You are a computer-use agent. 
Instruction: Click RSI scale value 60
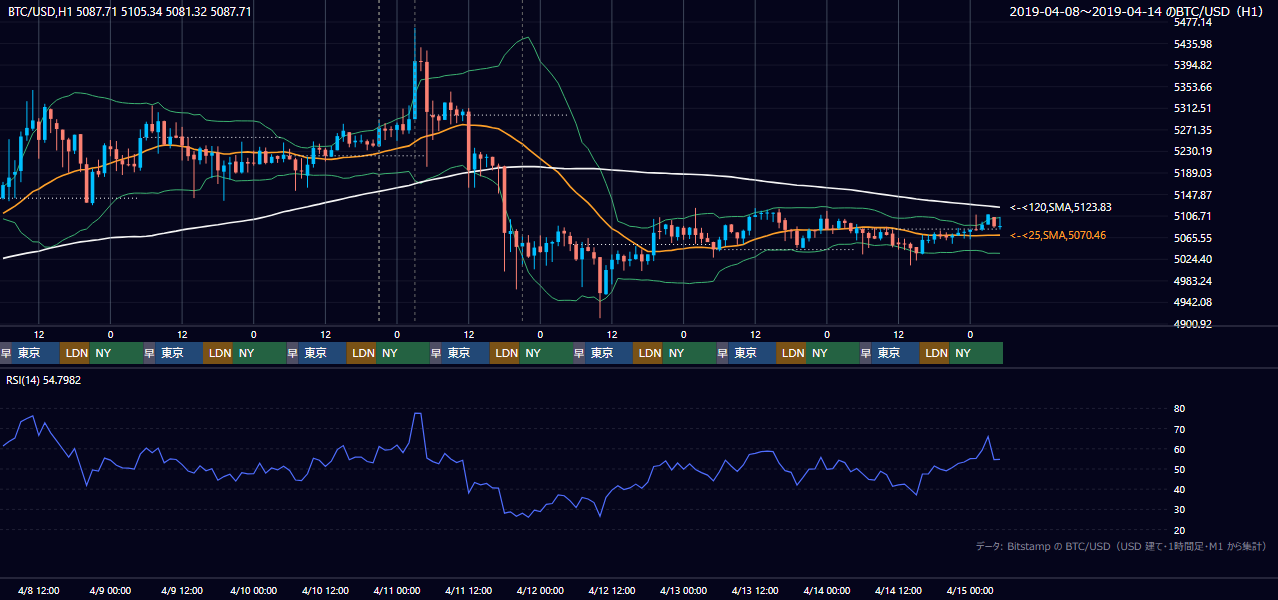pyautogui.click(x=1180, y=449)
